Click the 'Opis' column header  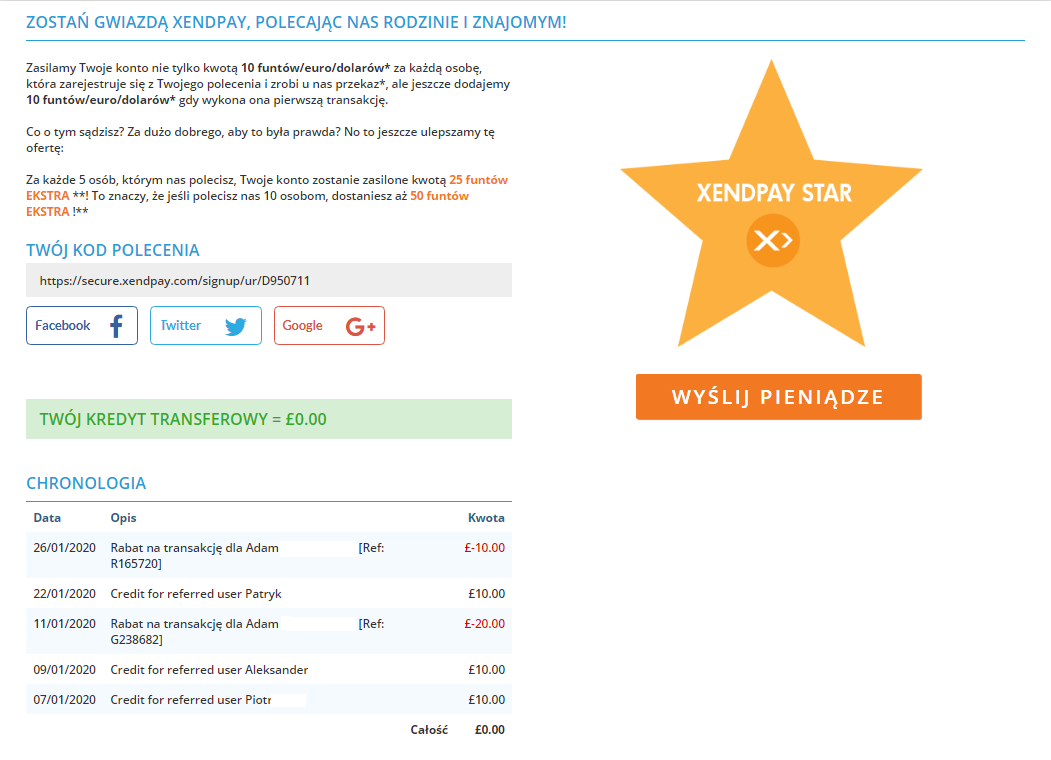click(123, 518)
